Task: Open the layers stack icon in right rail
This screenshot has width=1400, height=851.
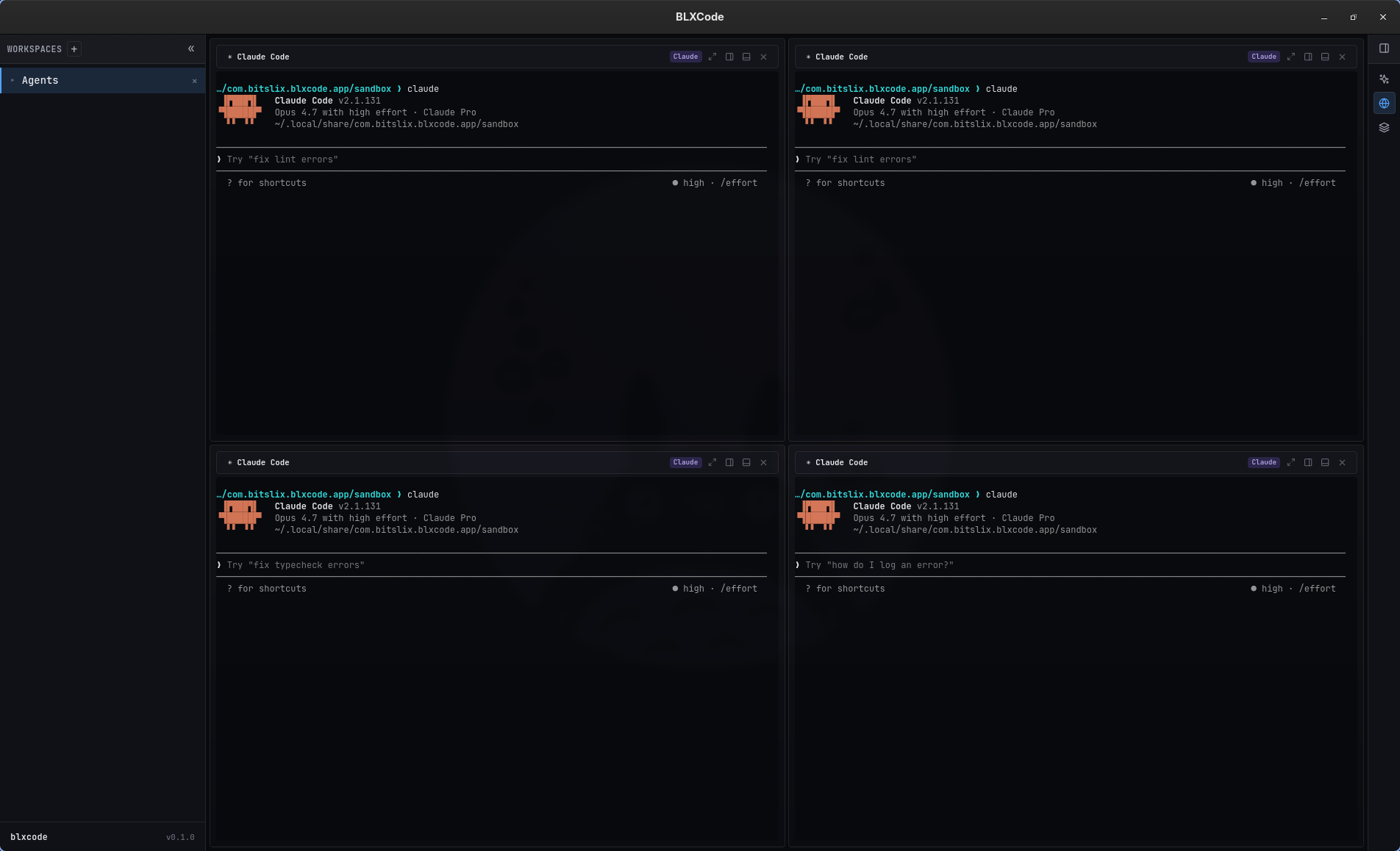Action: [1384, 127]
